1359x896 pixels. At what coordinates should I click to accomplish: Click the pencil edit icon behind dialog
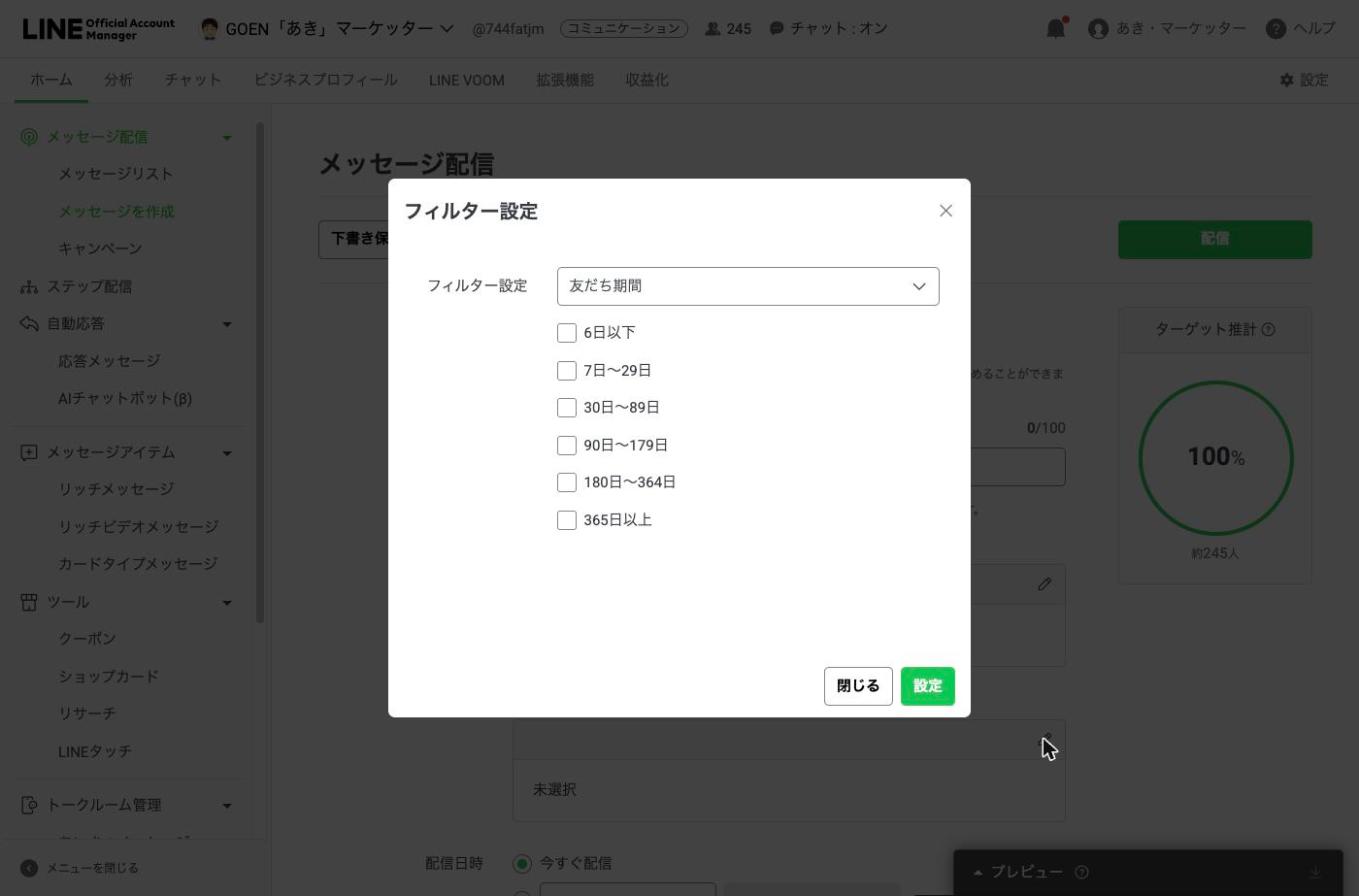pos(1045,584)
